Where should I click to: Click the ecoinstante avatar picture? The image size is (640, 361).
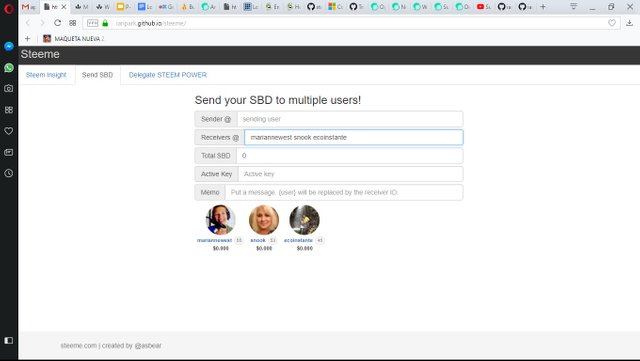pos(304,220)
